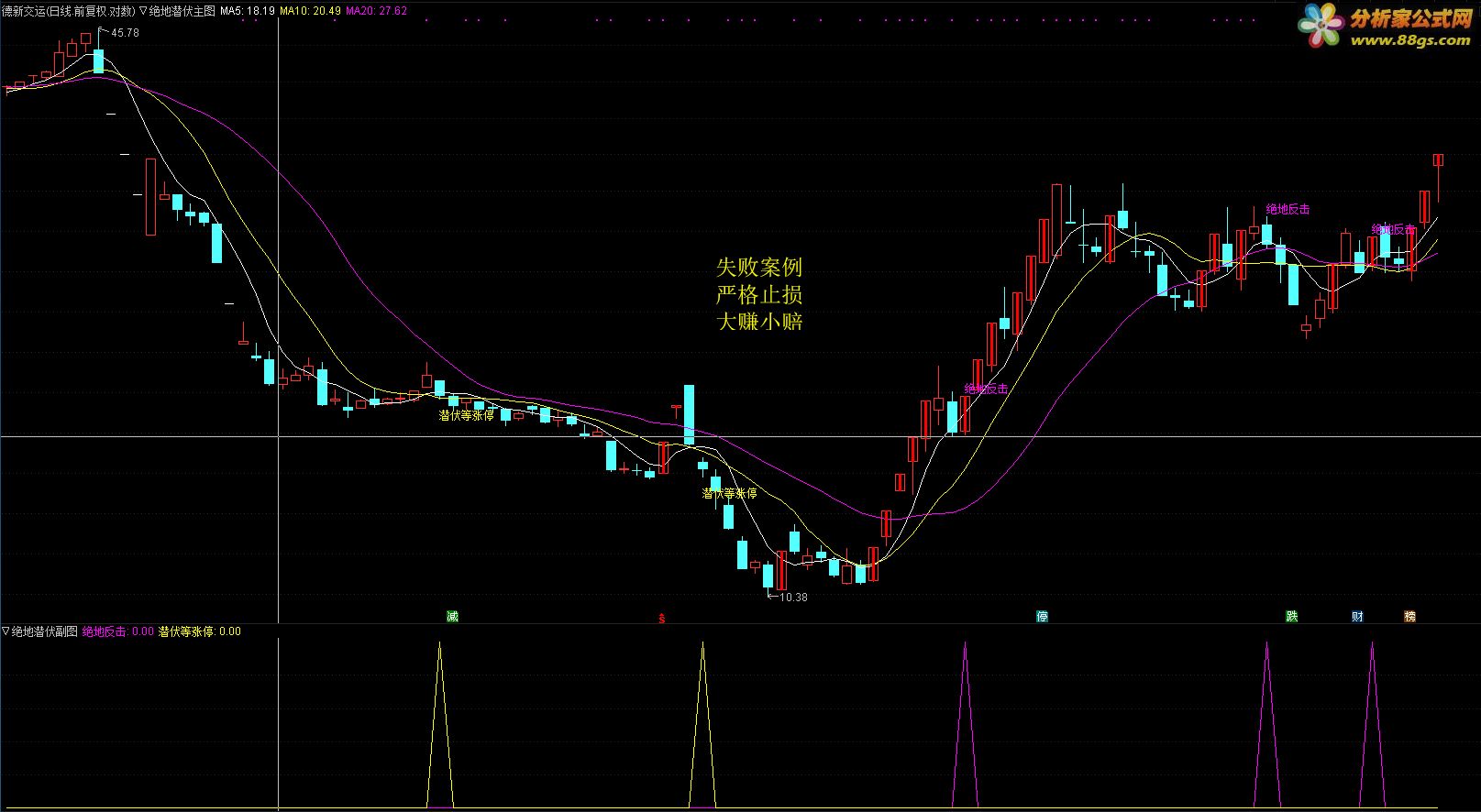Viewport: 1481px width, 812px height.
Task: Click the tall cyan candle before the final decline
Action: [x=689, y=415]
